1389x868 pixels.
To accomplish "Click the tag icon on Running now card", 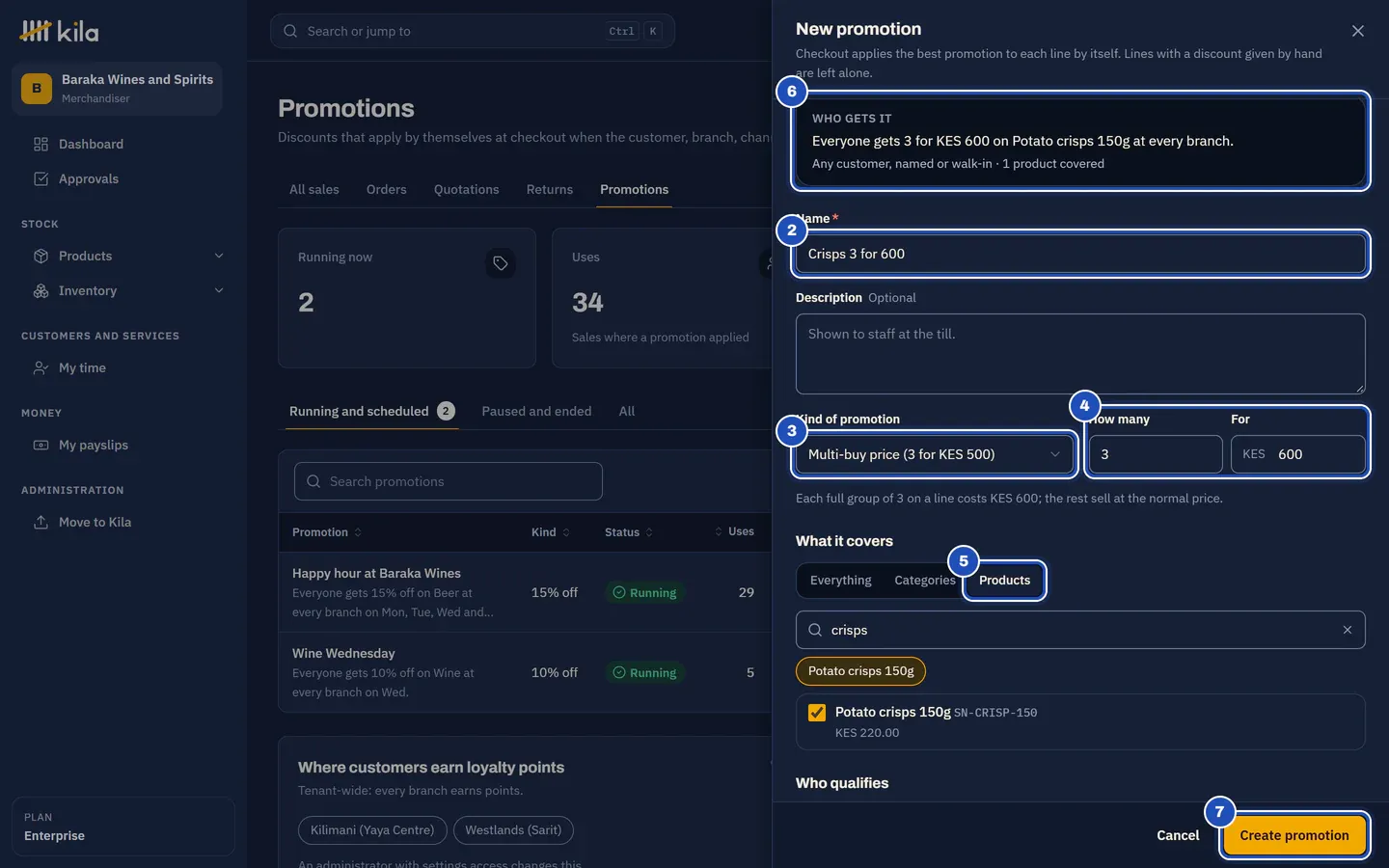I will coord(501,263).
